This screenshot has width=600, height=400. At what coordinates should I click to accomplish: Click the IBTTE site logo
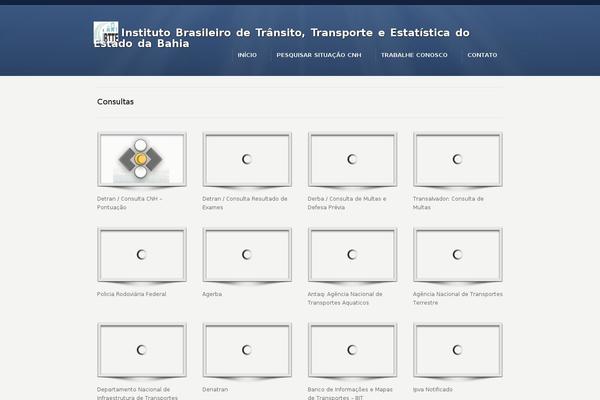[106, 33]
